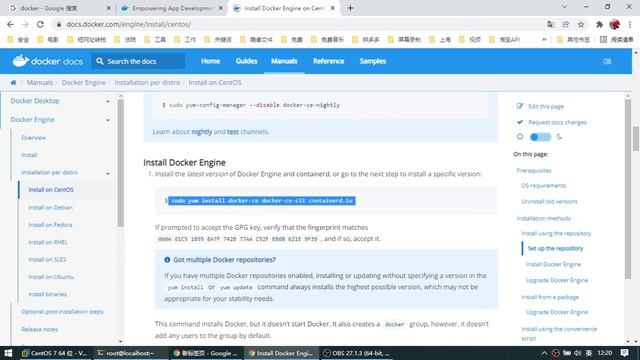
Task: Collapse the Docker Desktop sidebar section
Action: 108,101
